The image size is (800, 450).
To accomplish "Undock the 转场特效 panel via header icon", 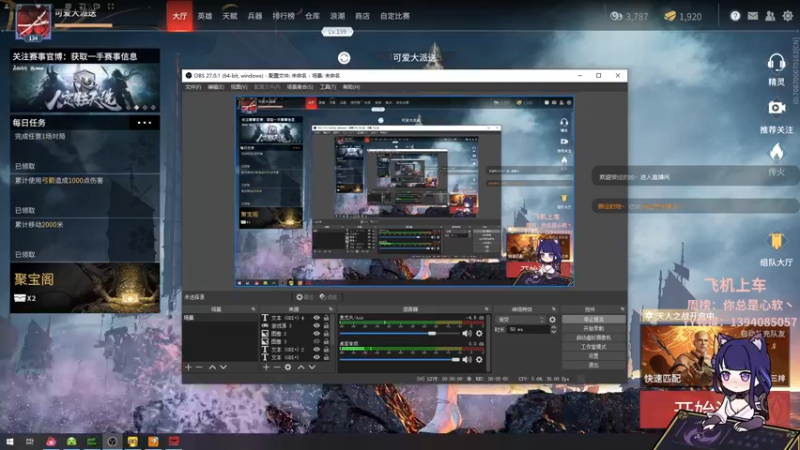I will (554, 309).
